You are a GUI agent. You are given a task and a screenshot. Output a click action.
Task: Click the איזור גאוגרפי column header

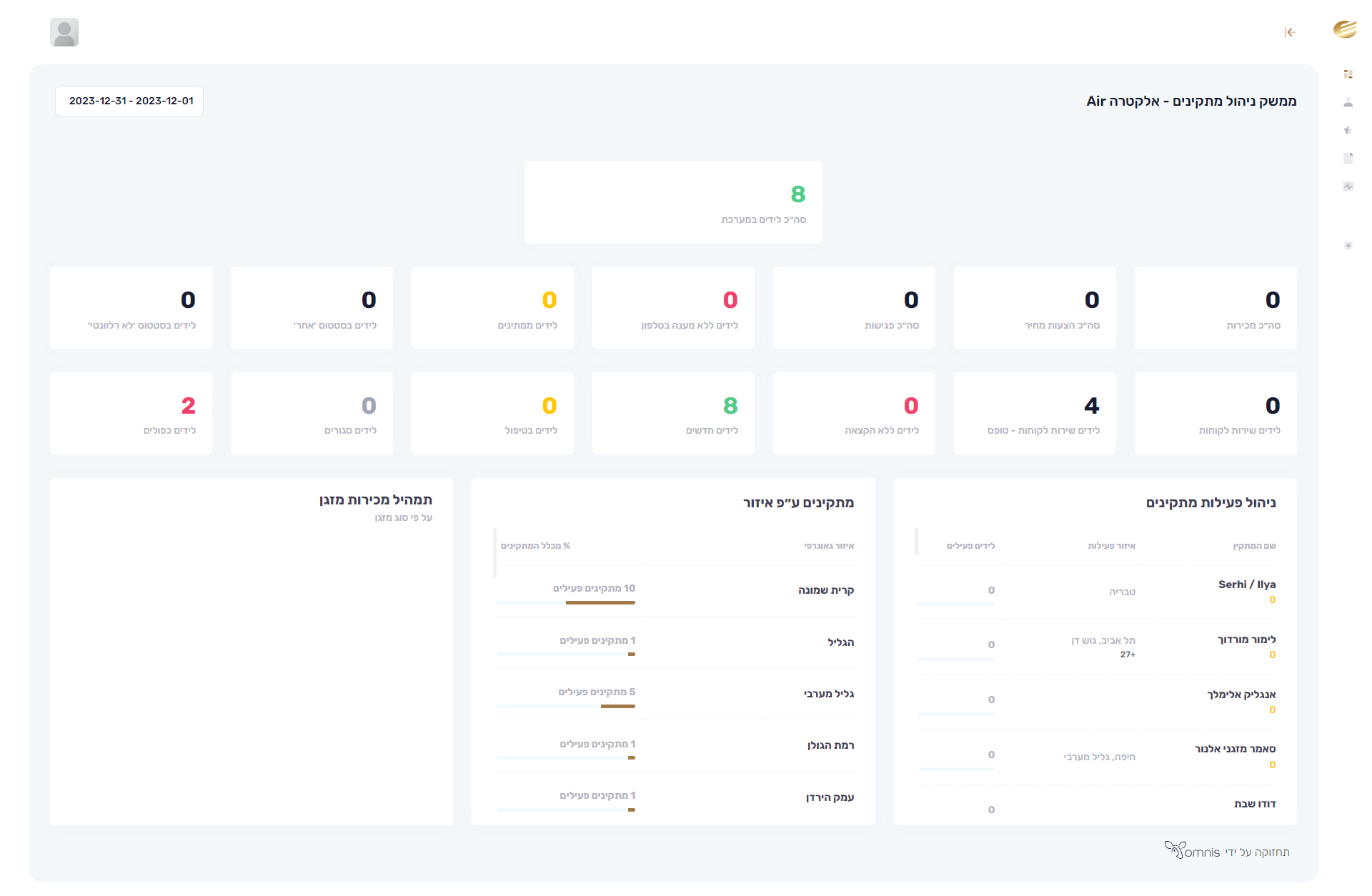point(829,546)
